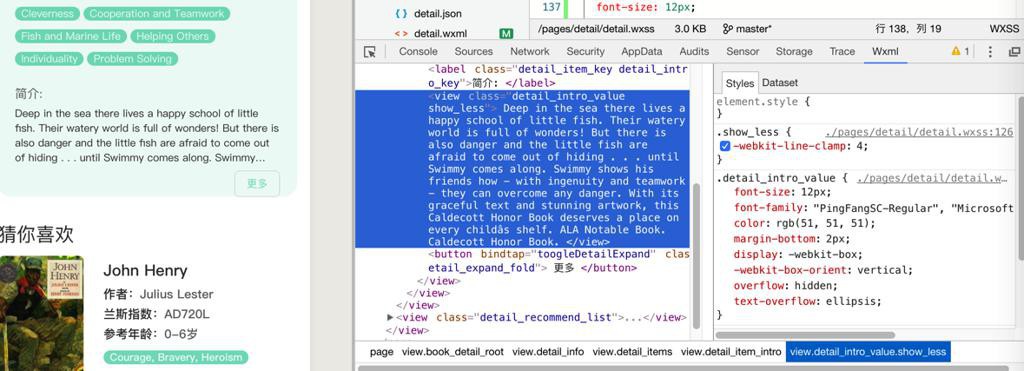Toggle the -webkit-line-clamp property checkbox
Screen dimensions: 1024x371
(725, 146)
